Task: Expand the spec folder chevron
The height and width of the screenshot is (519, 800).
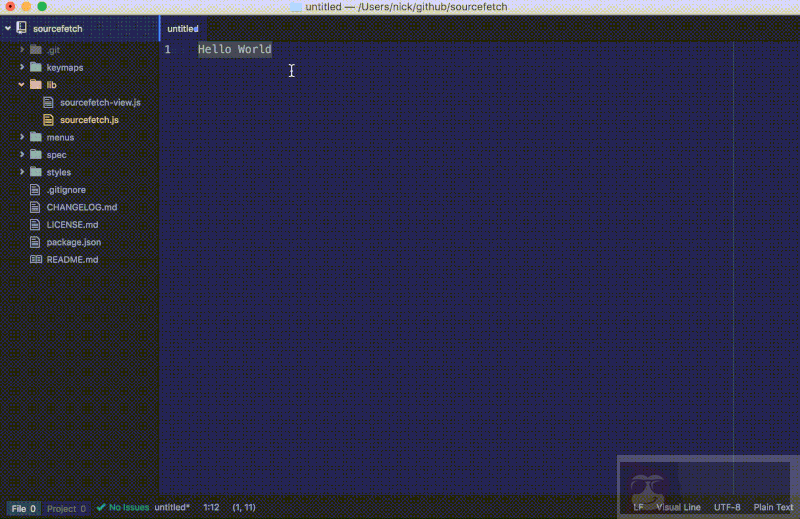Action: (x=22, y=155)
